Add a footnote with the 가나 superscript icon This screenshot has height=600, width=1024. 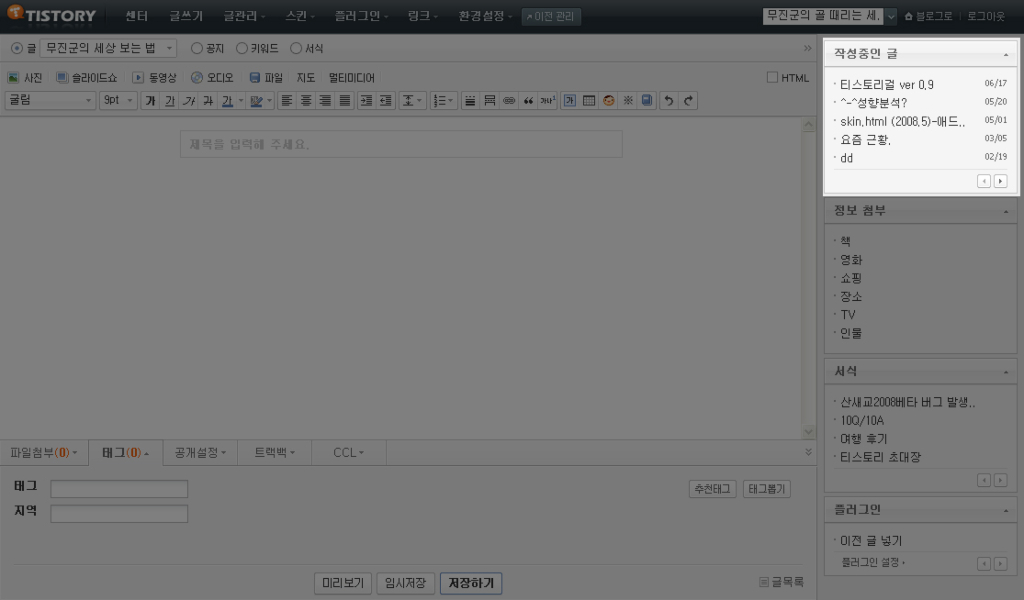pos(547,101)
